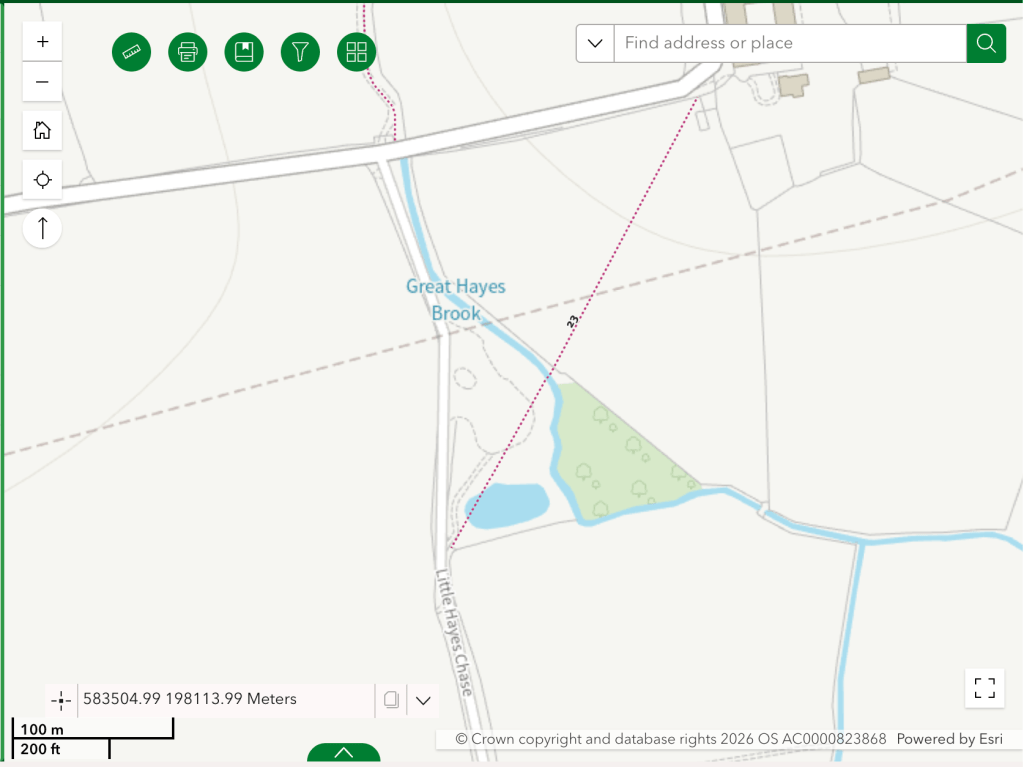
Task: Click the Great Hayes Brook label on map
Action: point(456,300)
